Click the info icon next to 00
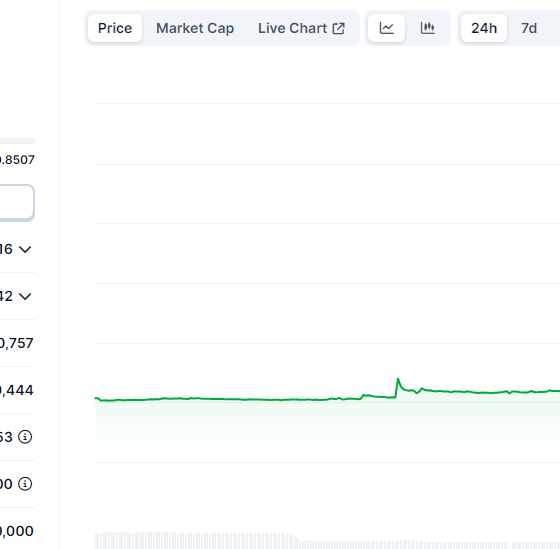 [25, 484]
